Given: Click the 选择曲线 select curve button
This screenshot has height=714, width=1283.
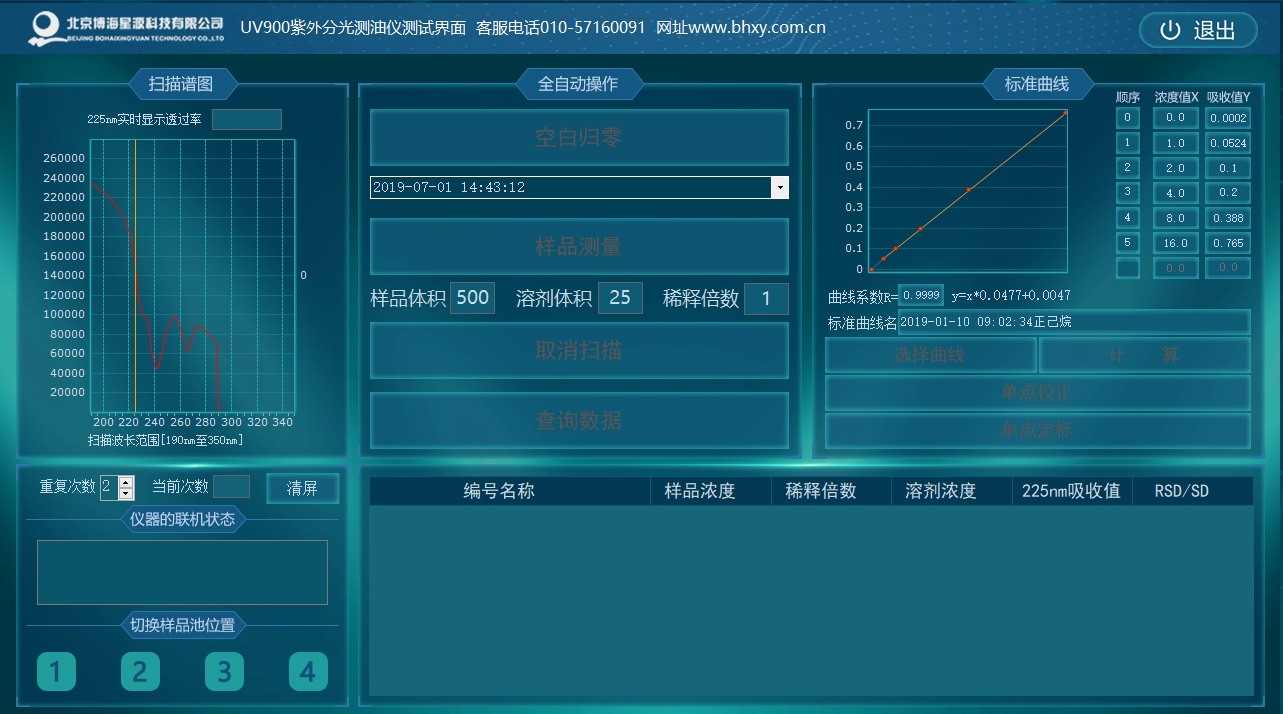Looking at the screenshot, I should click(x=930, y=355).
